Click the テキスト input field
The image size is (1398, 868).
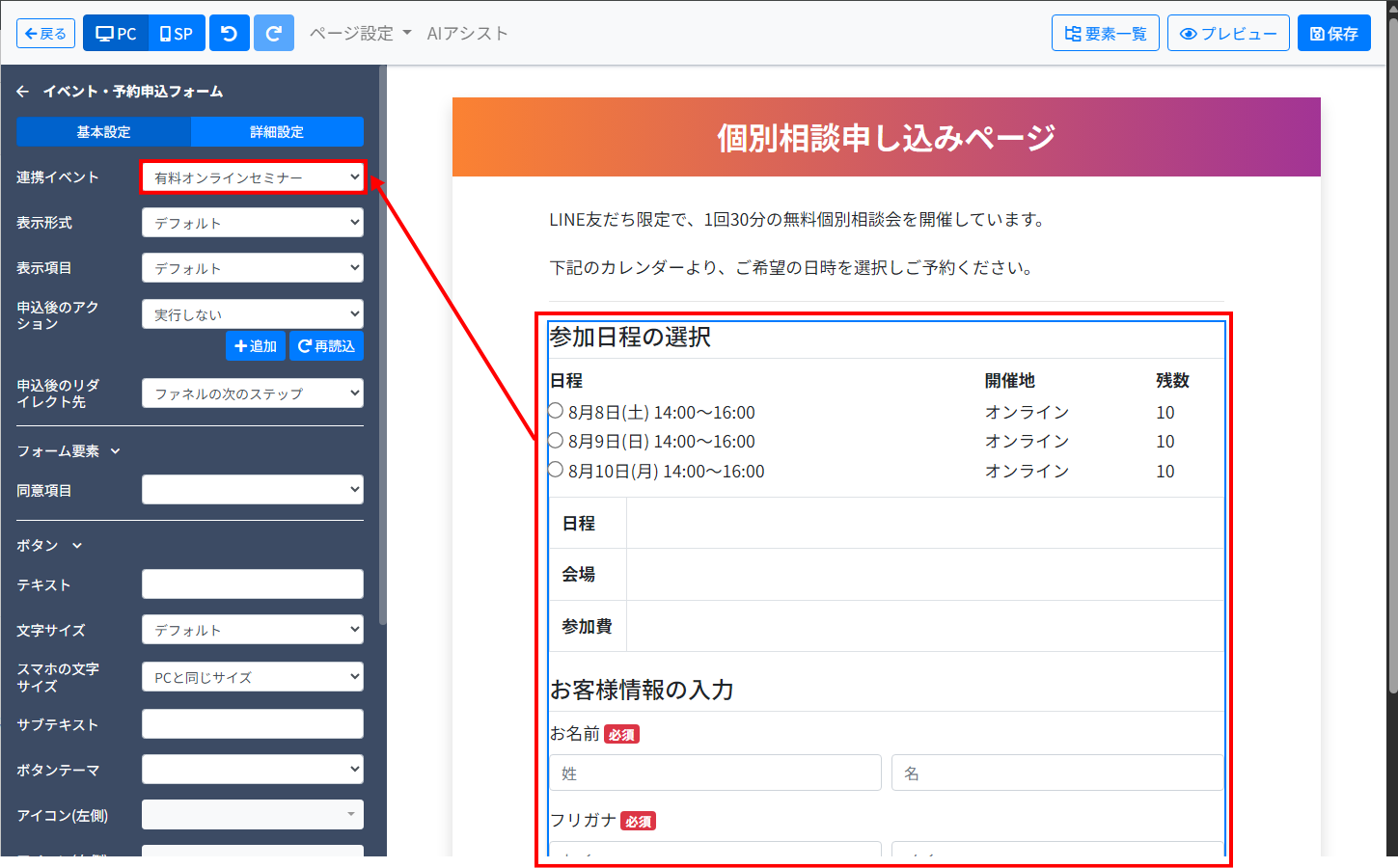click(x=253, y=584)
